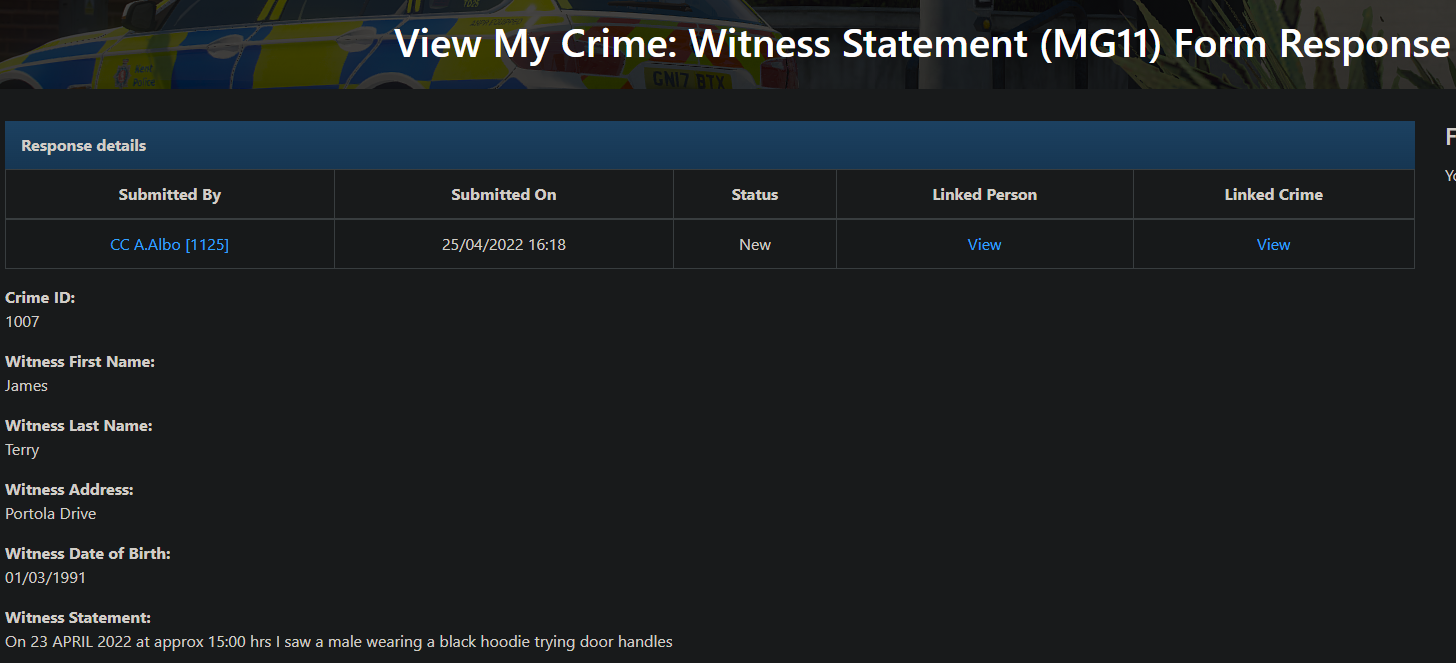Click the submitted date 25/04/2022 16:18
The height and width of the screenshot is (663, 1456).
(503, 244)
